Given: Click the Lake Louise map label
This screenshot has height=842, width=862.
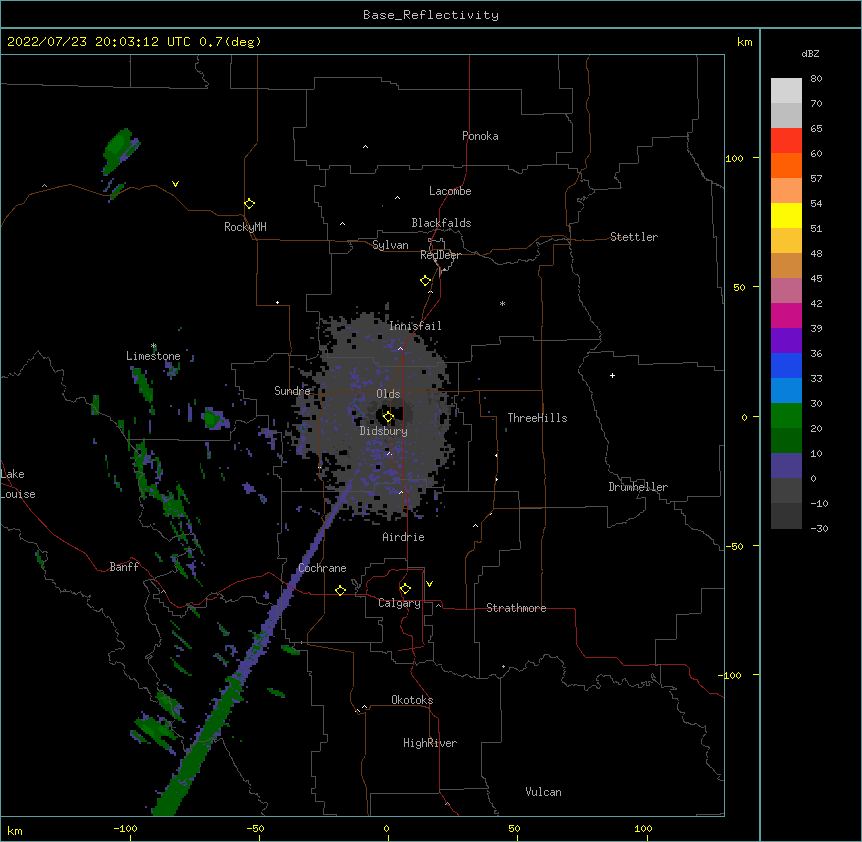Looking at the screenshot, I should point(18,484).
